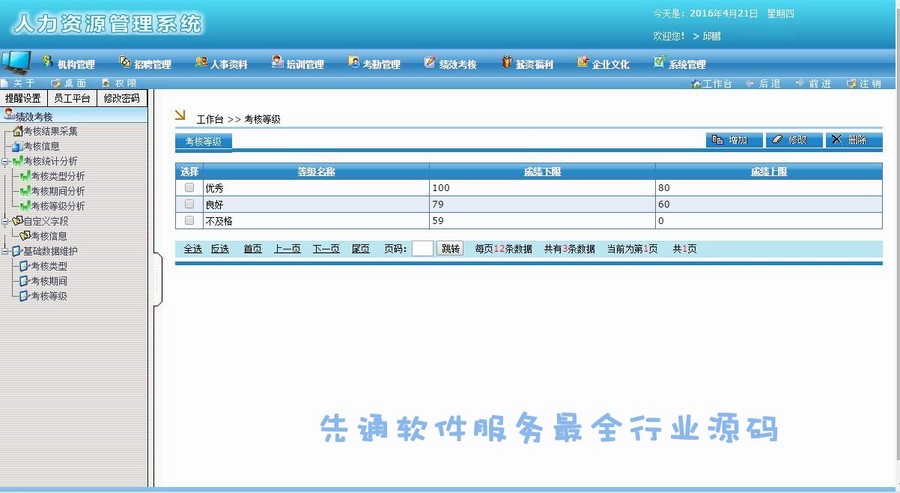Go to 下一页 next page

click(x=326, y=249)
